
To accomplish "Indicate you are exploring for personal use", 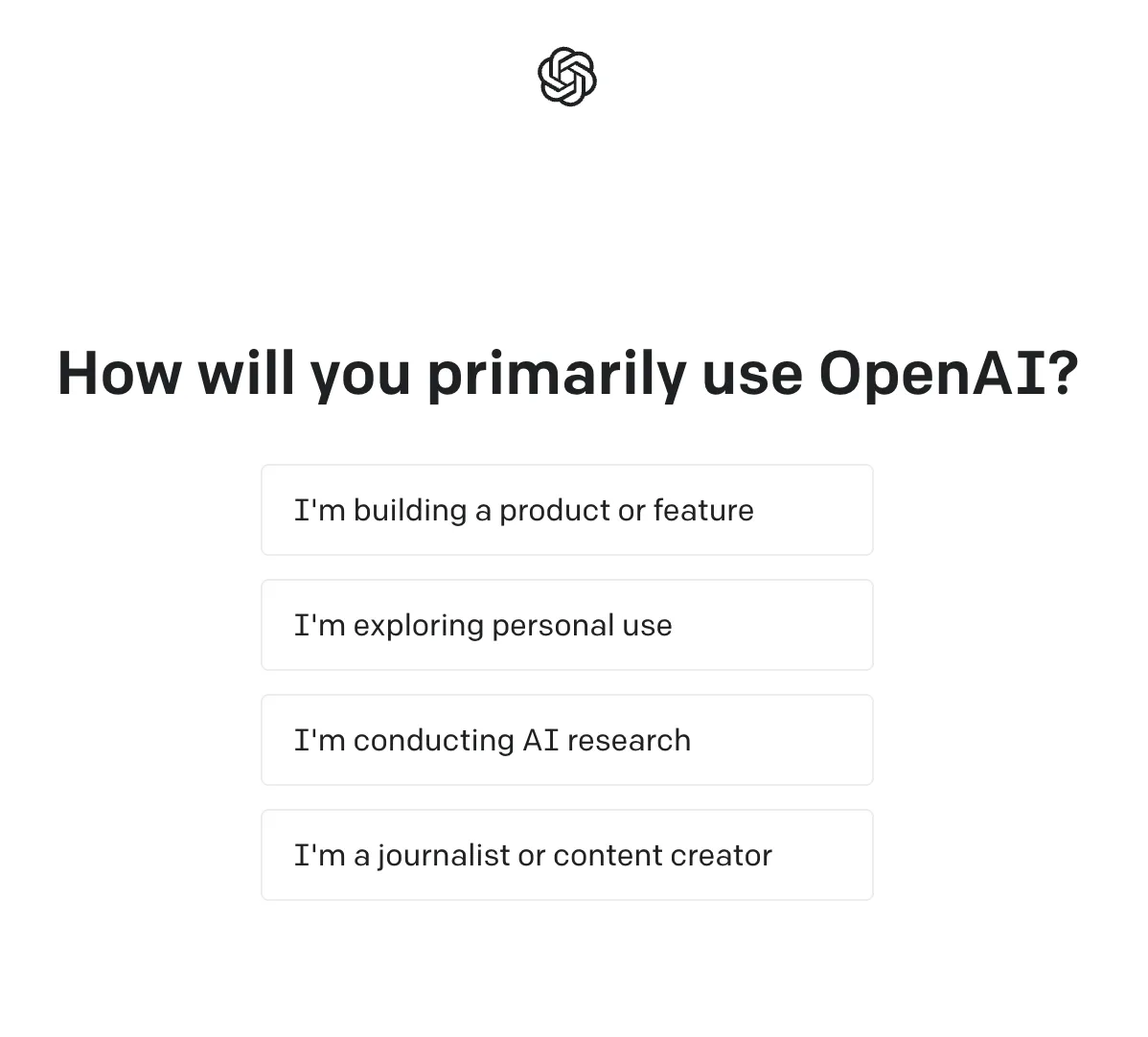I will [567, 625].
